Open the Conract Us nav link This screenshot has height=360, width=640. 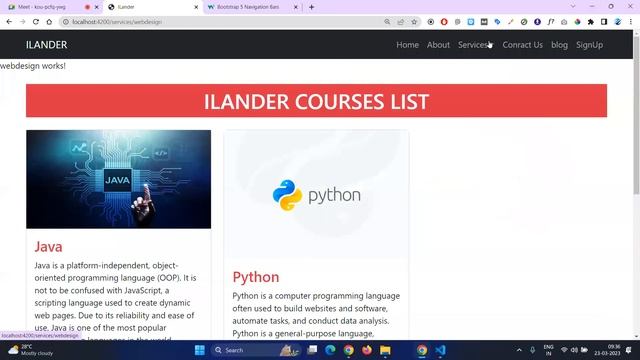click(522, 45)
